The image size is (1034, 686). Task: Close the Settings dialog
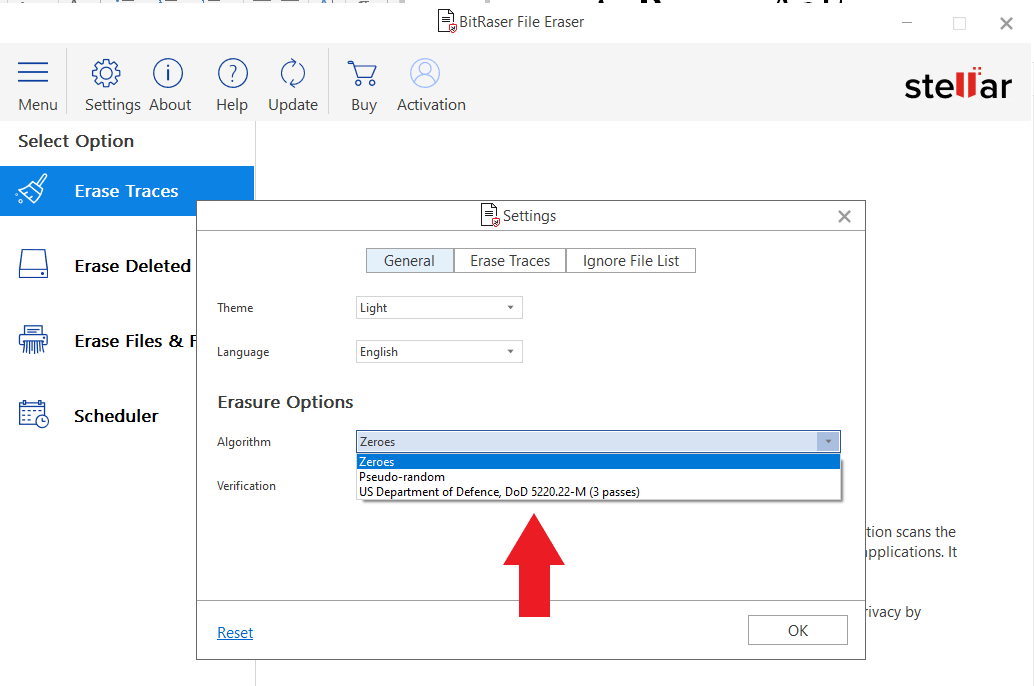pyautogui.click(x=844, y=216)
